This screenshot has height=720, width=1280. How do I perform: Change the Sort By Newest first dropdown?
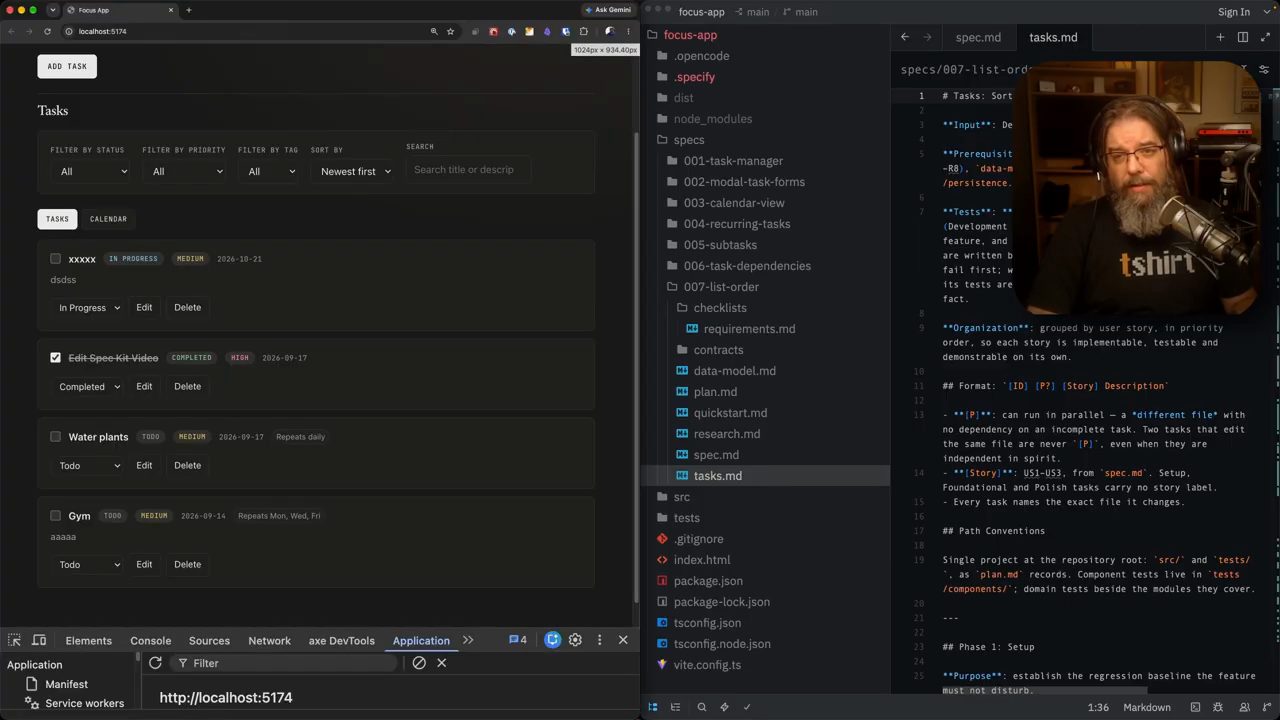[355, 171]
